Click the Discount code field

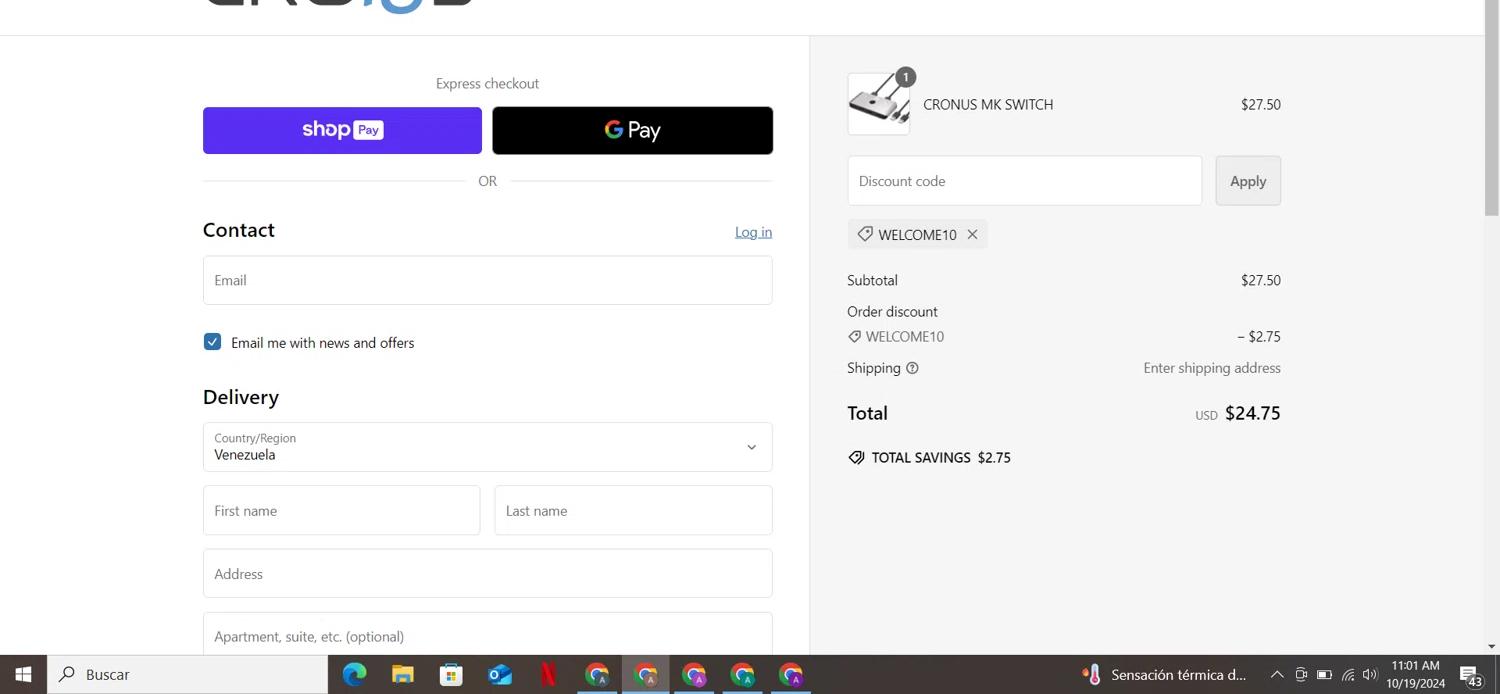(x=1024, y=181)
